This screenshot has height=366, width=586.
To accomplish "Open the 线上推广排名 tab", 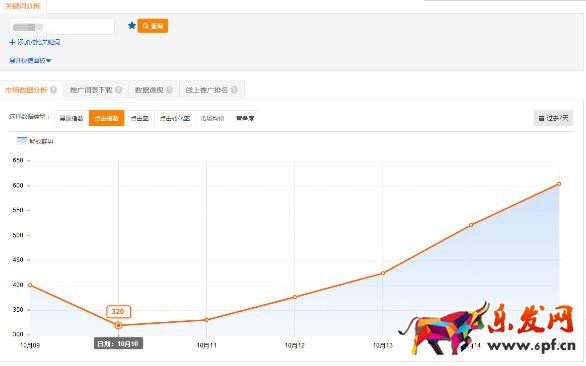I will pyautogui.click(x=212, y=90).
